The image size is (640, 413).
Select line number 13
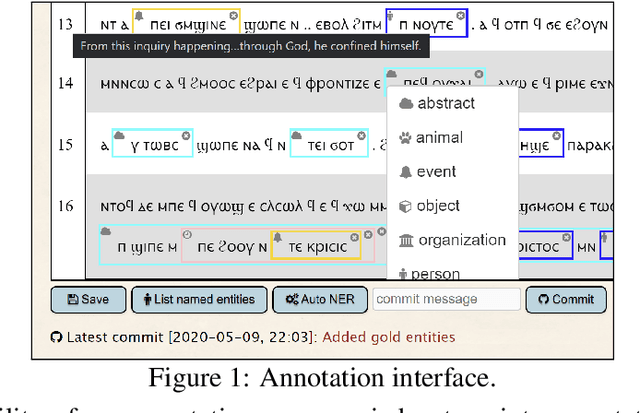pos(65,24)
